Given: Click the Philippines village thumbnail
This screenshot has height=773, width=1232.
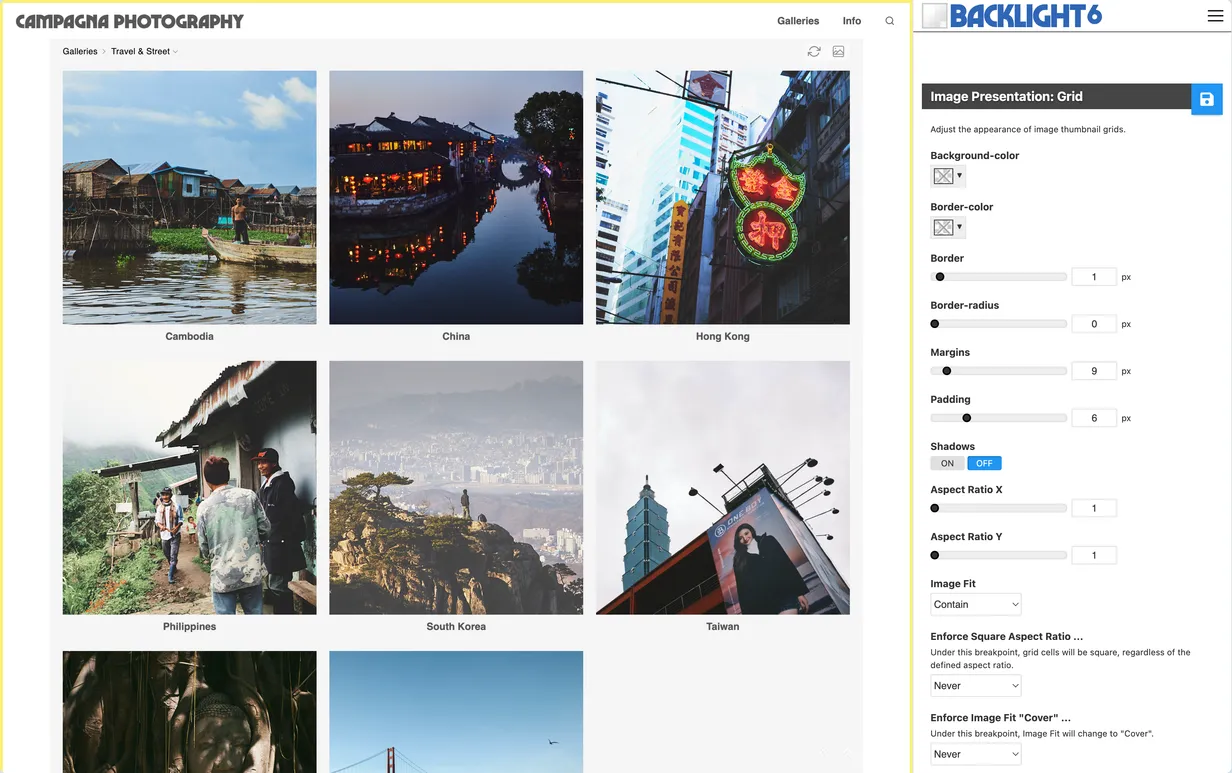Looking at the screenshot, I should pyautogui.click(x=189, y=487).
